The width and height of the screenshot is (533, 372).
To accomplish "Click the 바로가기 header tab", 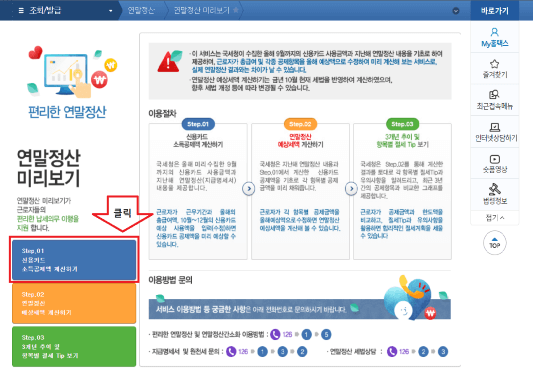I will (495, 11).
